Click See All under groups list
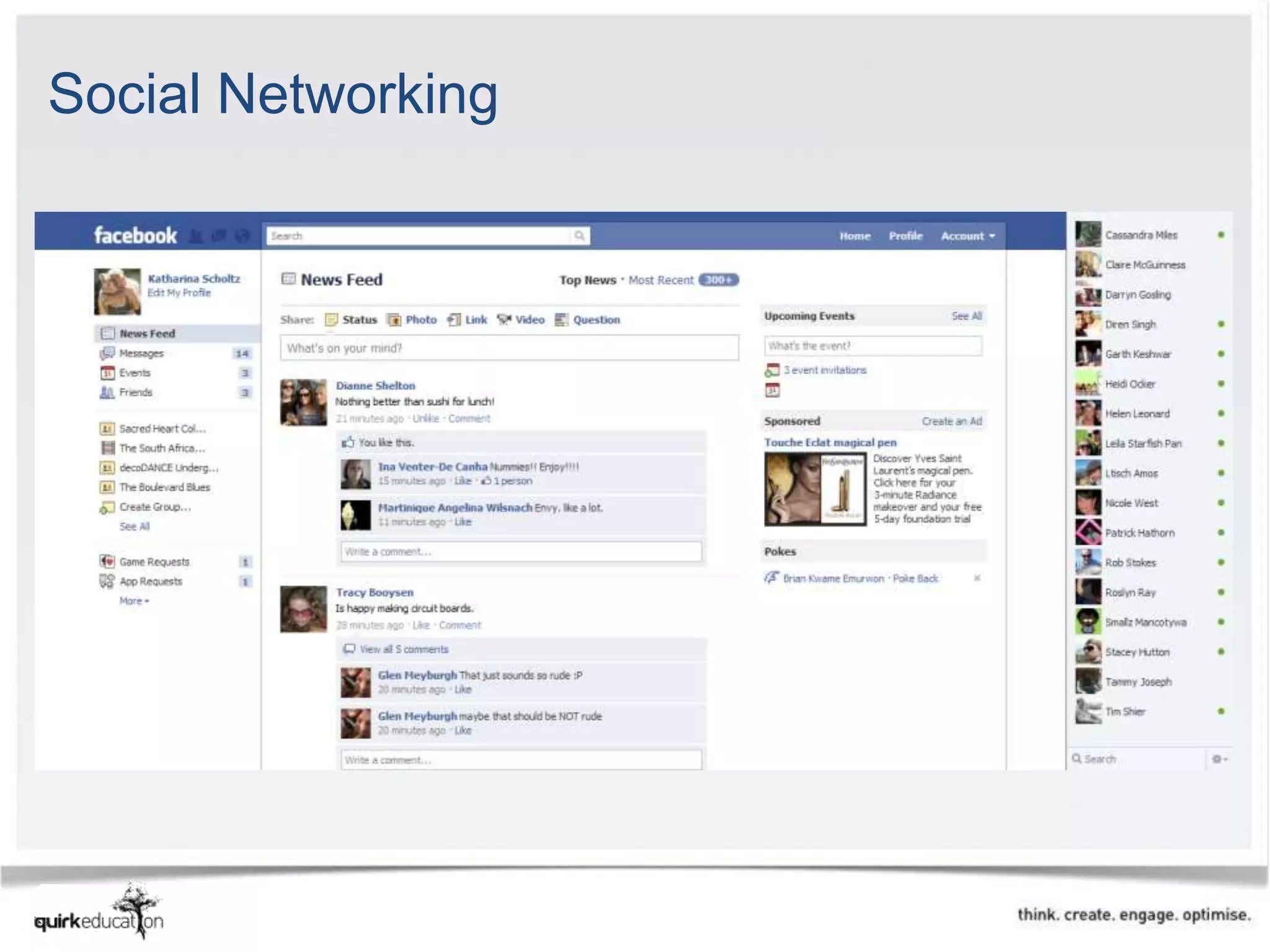Viewport: 1270px width, 952px height. (135, 527)
